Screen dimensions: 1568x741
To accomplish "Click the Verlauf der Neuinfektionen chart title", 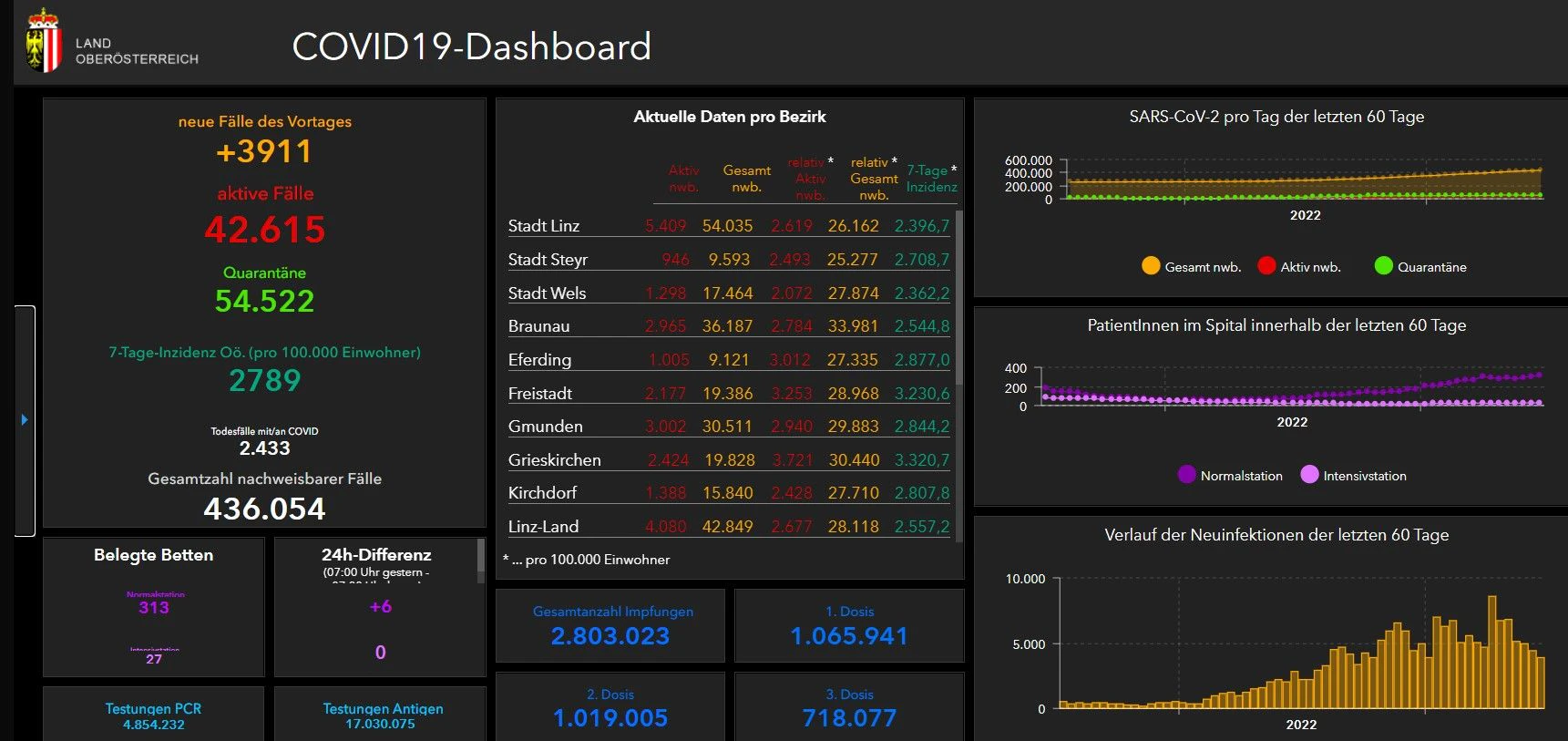I will (1276, 535).
